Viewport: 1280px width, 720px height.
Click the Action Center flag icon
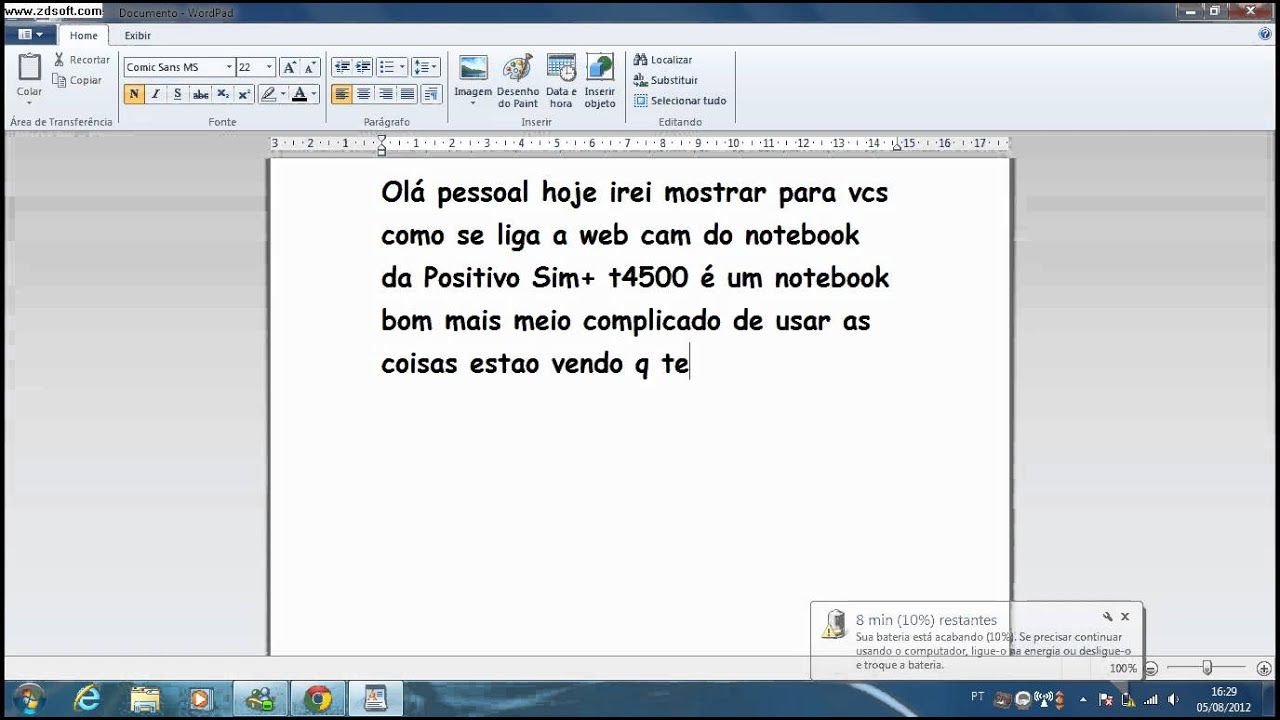(1107, 699)
